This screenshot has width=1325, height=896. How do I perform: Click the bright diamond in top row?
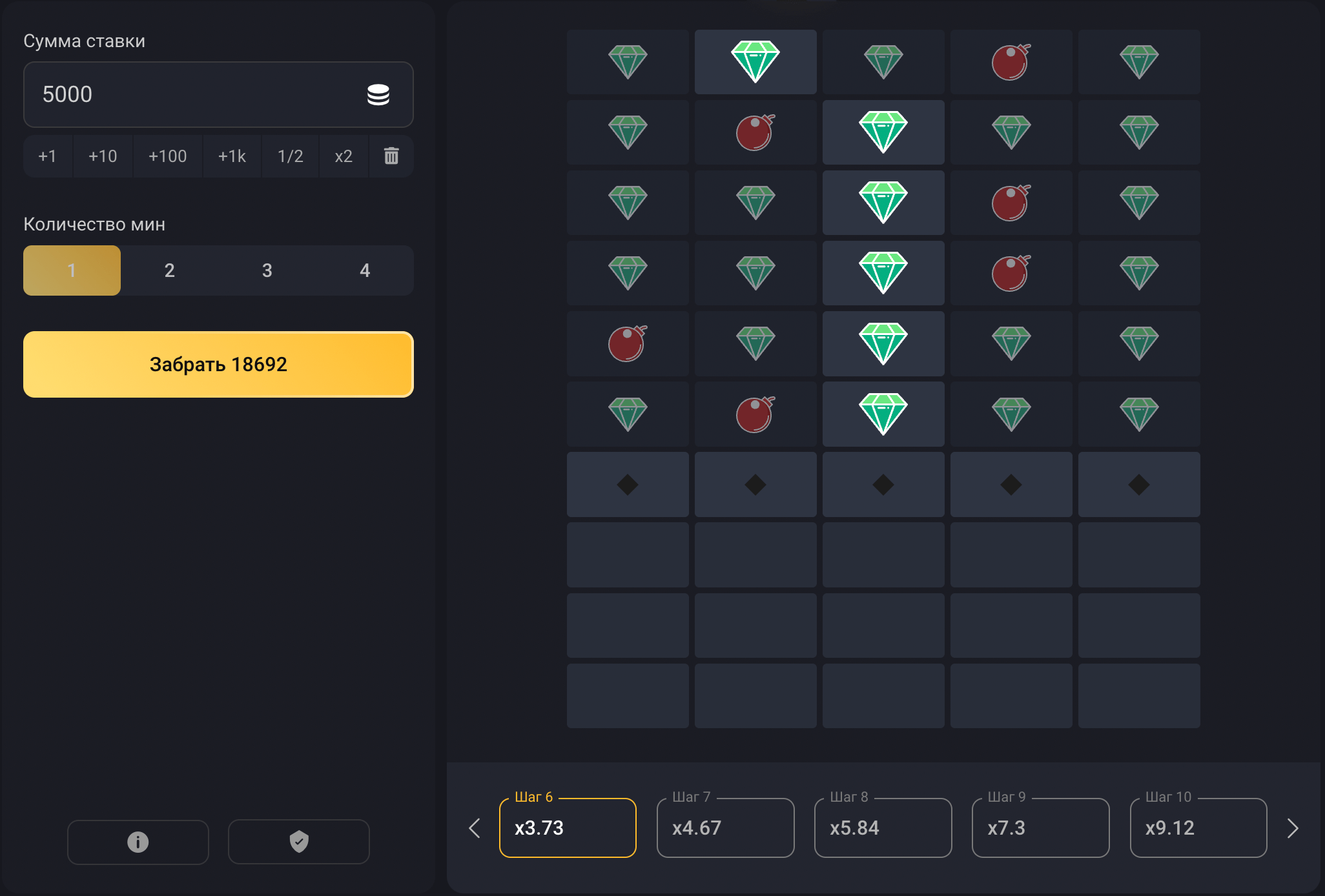tap(755, 61)
